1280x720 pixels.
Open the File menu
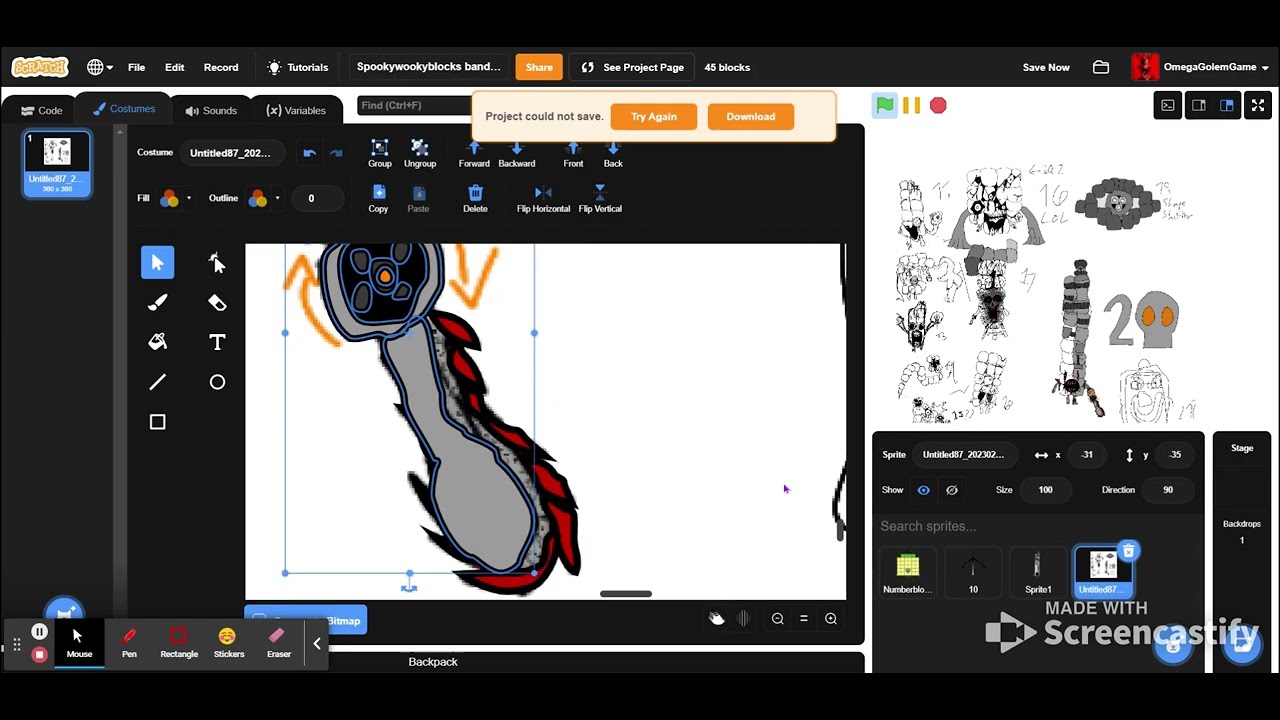136,67
